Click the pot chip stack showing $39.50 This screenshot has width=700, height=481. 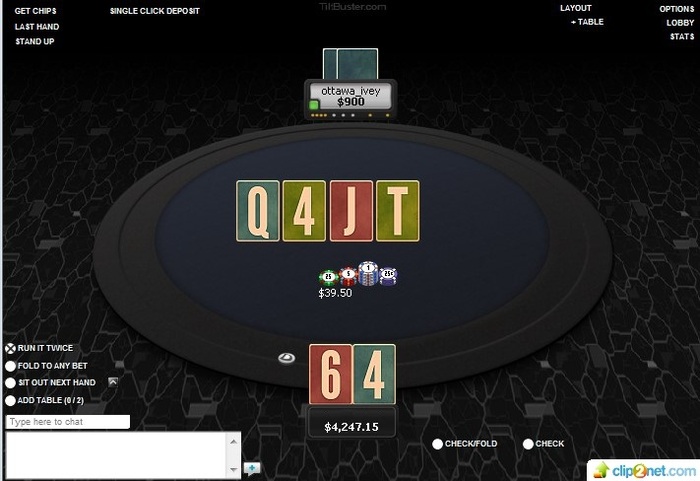(358, 275)
